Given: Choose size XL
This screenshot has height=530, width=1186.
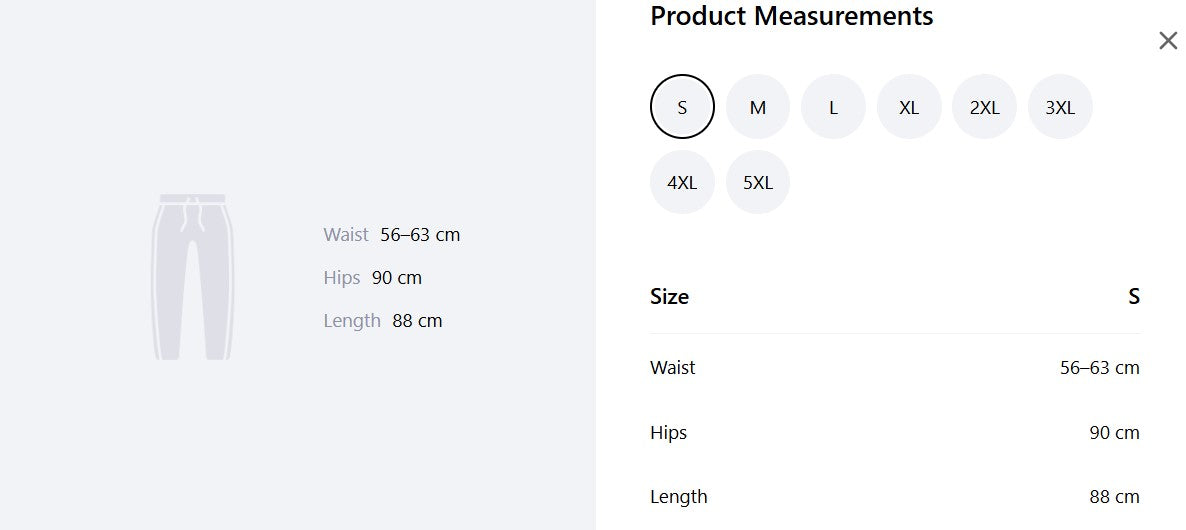Looking at the screenshot, I should click(x=909, y=107).
